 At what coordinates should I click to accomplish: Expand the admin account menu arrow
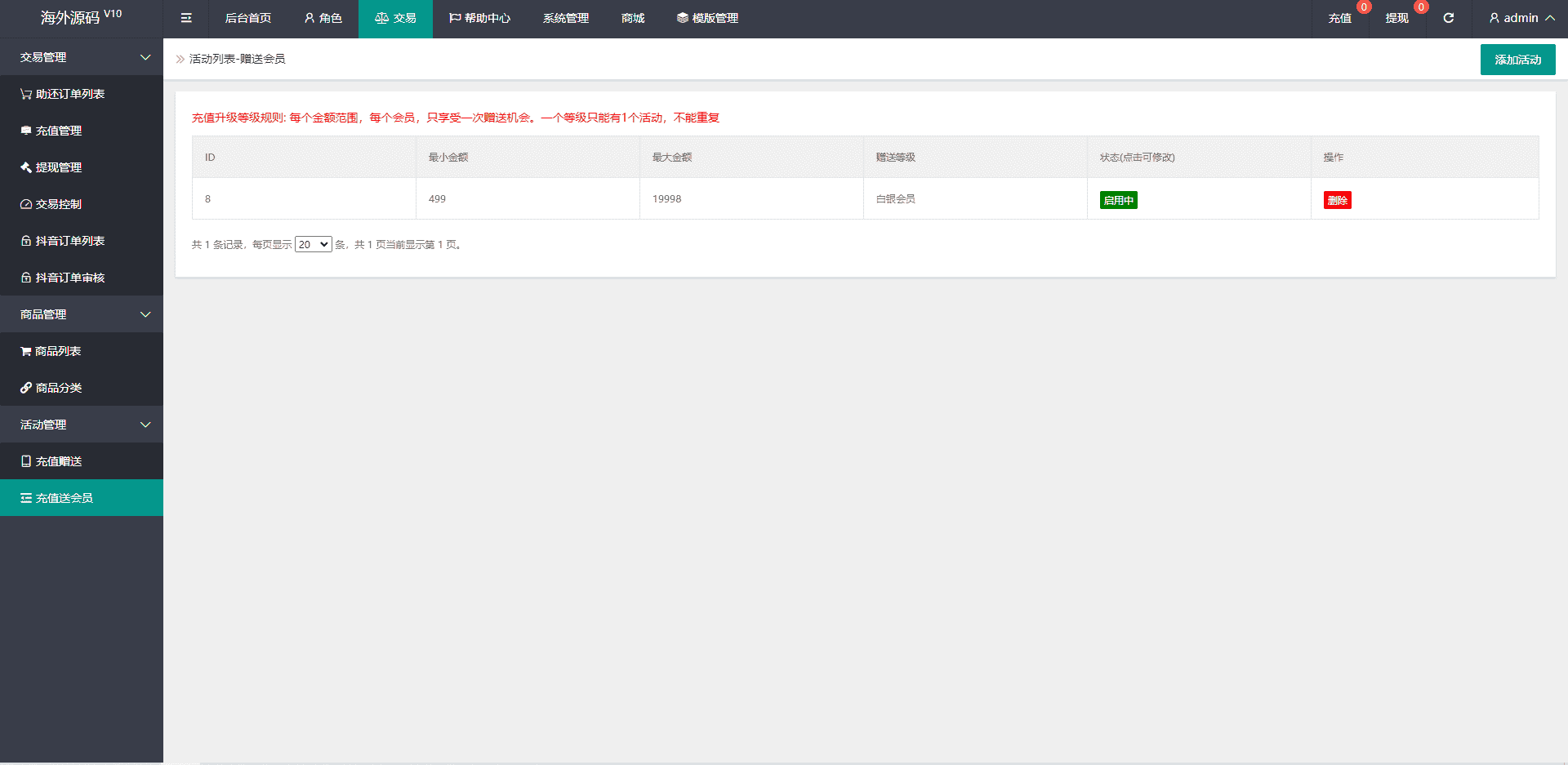click(1550, 18)
